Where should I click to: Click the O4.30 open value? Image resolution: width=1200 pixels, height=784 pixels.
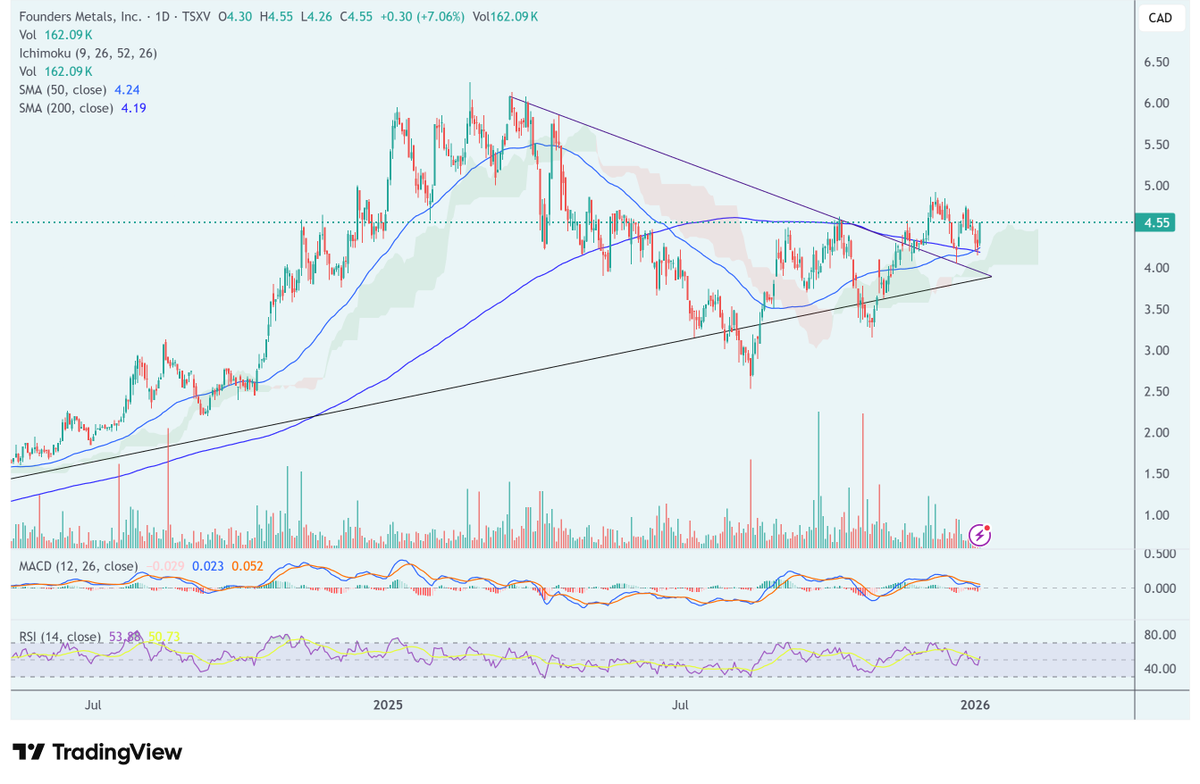236,17
